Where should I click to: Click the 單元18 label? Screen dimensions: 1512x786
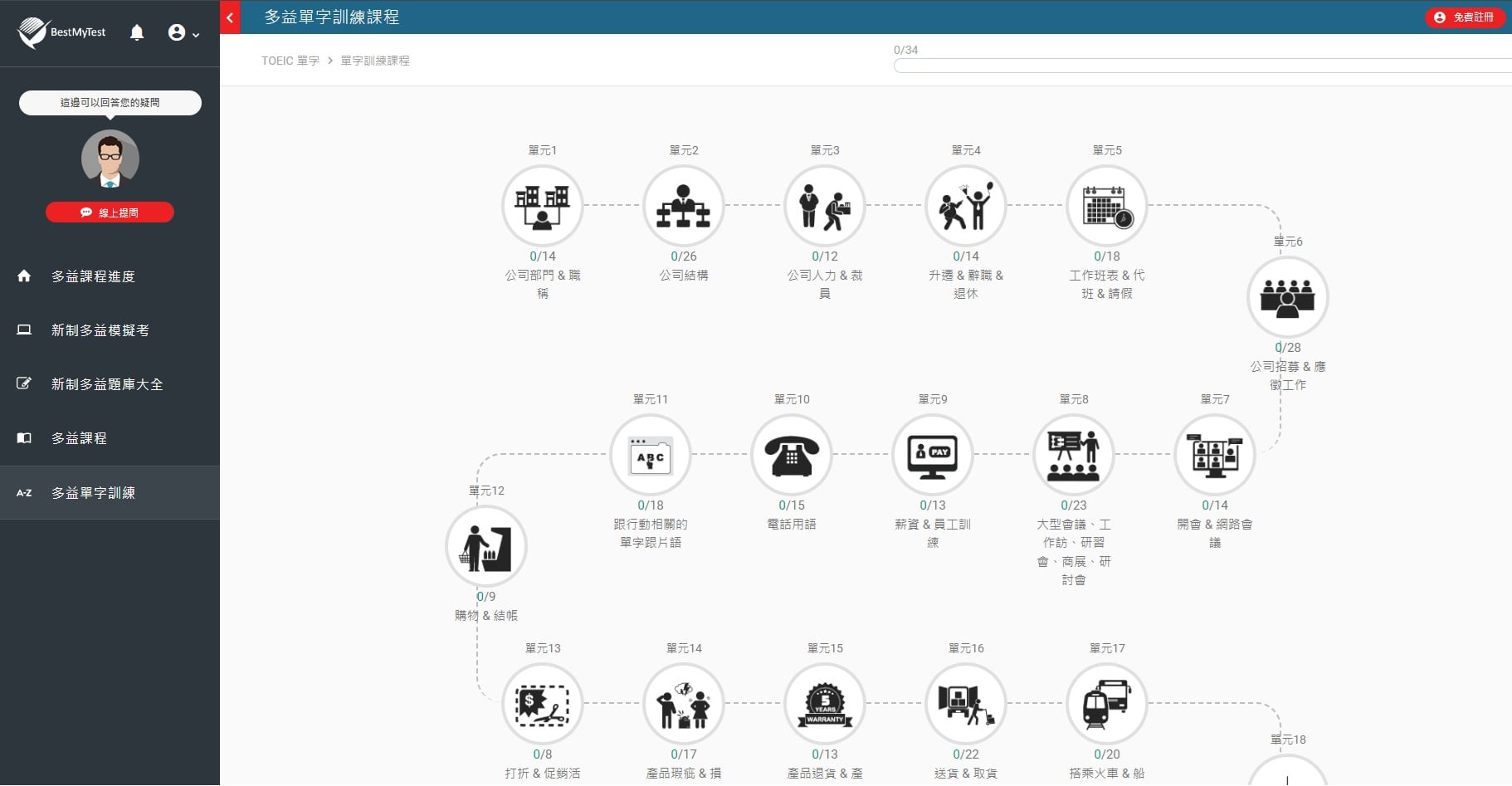[1288, 740]
